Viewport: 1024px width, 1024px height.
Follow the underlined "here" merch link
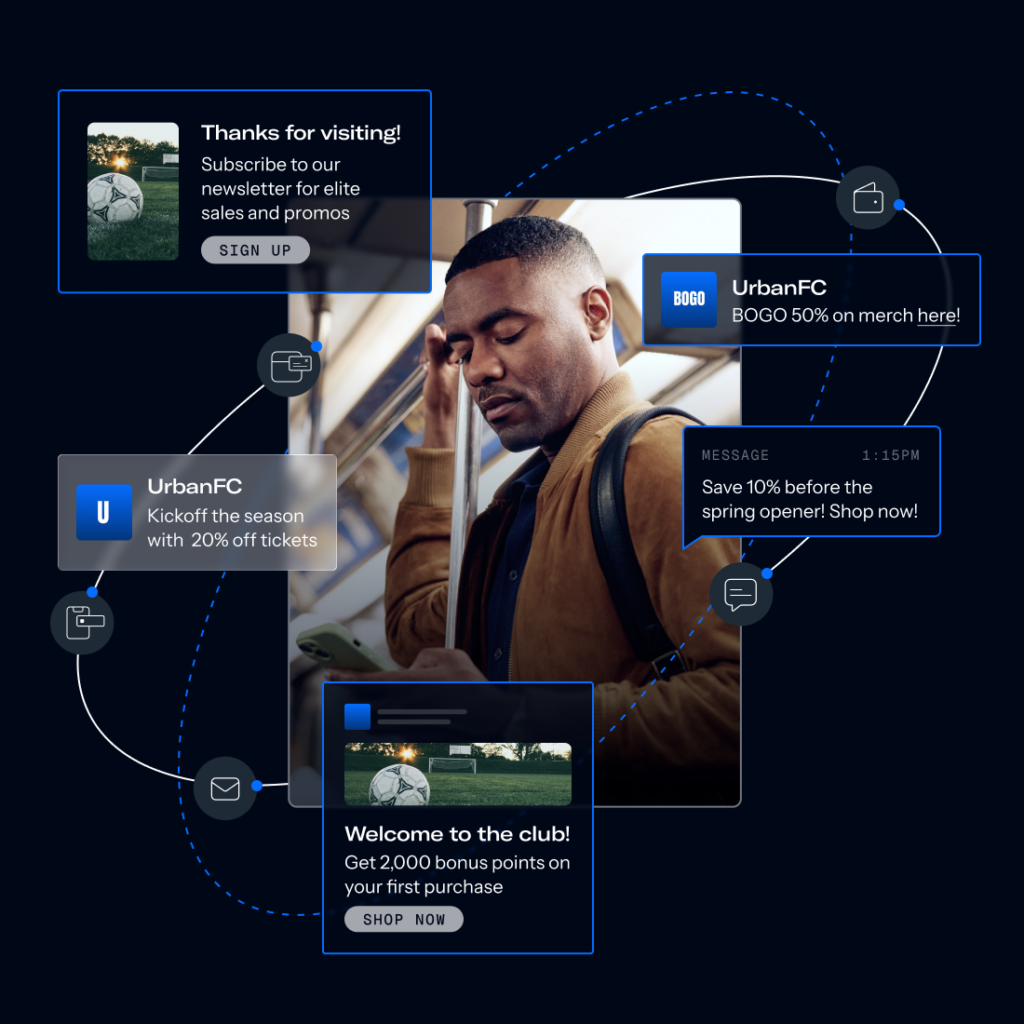pyautogui.click(x=936, y=315)
